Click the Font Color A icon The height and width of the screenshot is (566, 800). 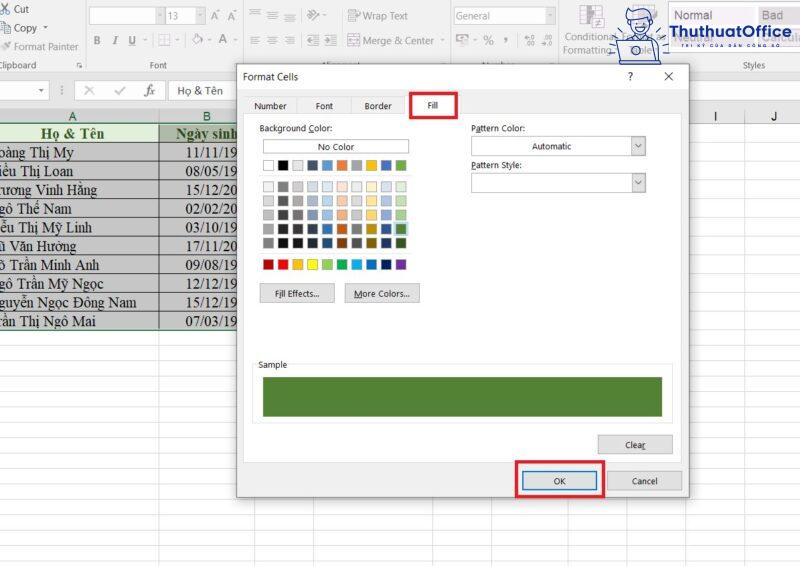(x=223, y=39)
